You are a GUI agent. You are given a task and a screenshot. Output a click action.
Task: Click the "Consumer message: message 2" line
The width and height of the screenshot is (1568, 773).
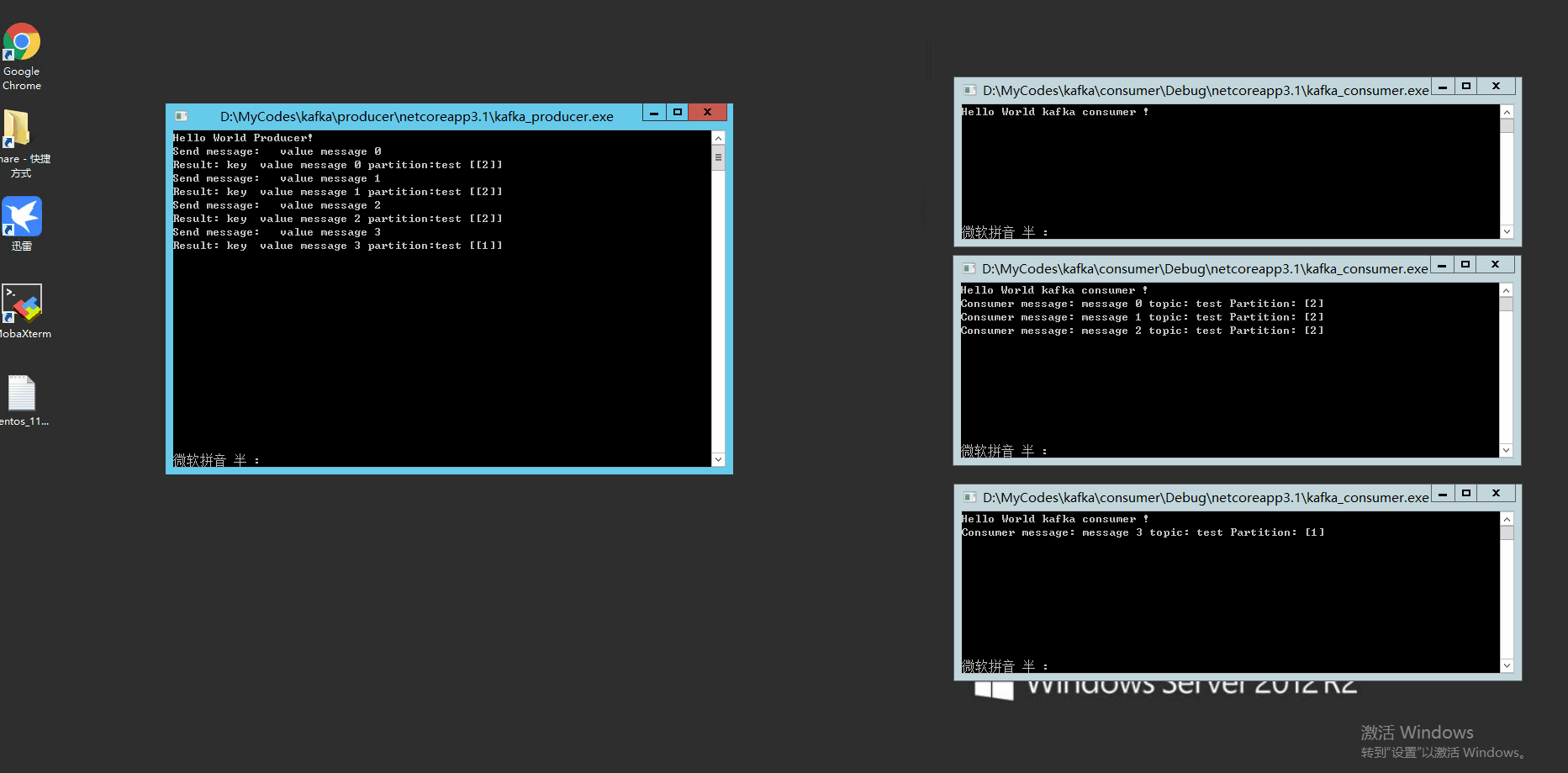(x=1143, y=331)
